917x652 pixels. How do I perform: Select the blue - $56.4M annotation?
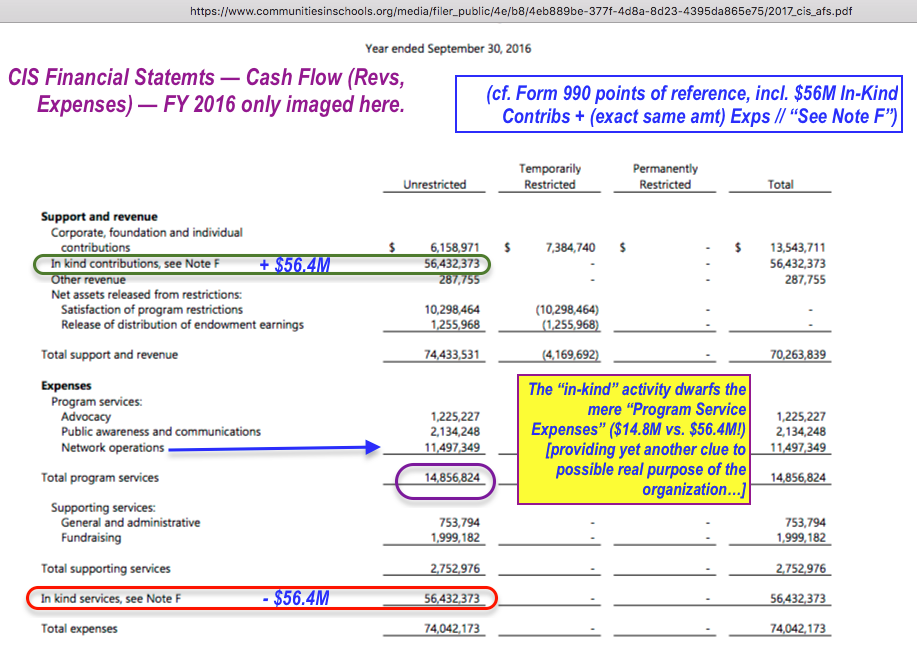tap(295, 598)
